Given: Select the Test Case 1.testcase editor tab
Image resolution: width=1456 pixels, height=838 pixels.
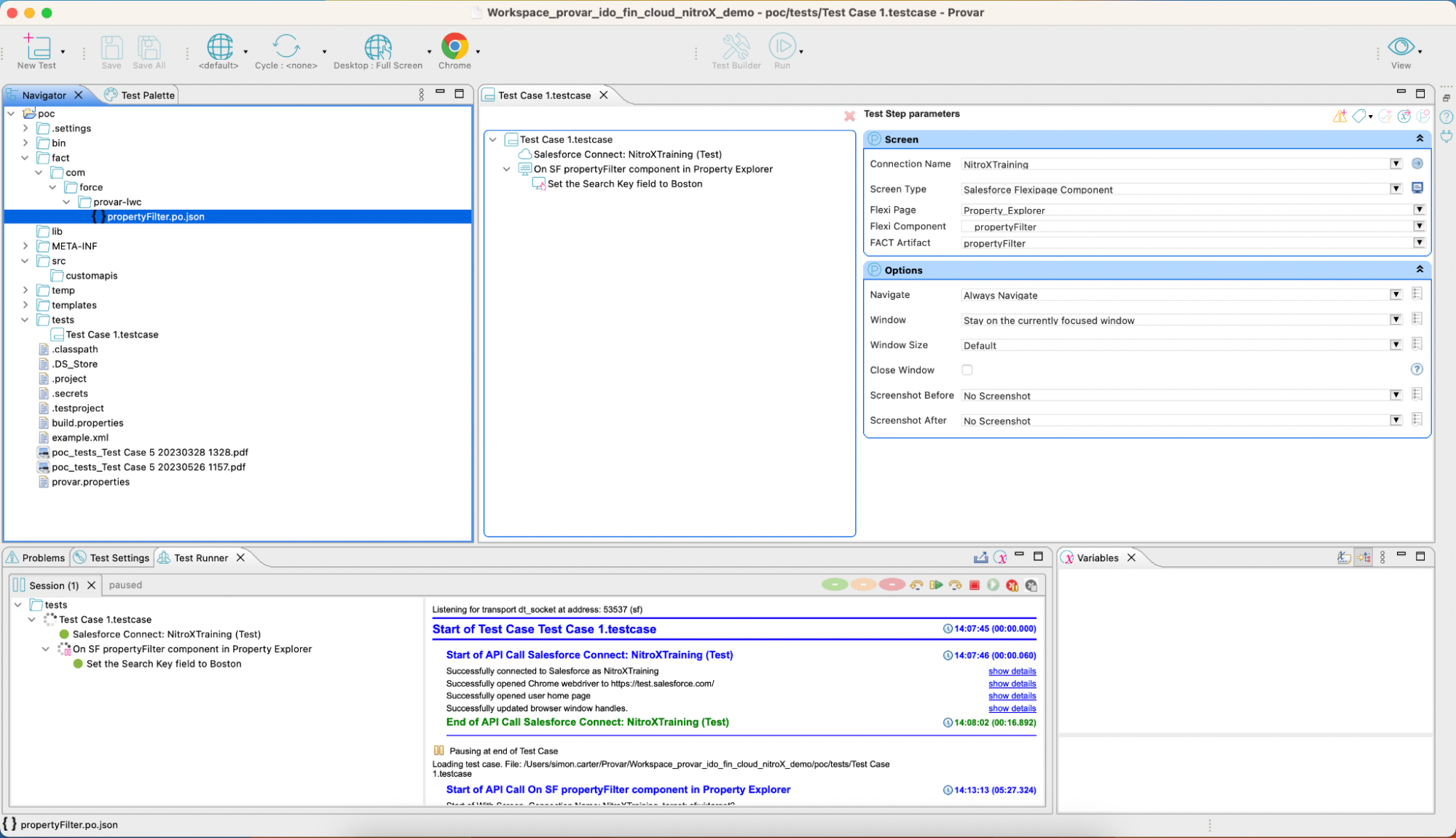Looking at the screenshot, I should click(545, 95).
